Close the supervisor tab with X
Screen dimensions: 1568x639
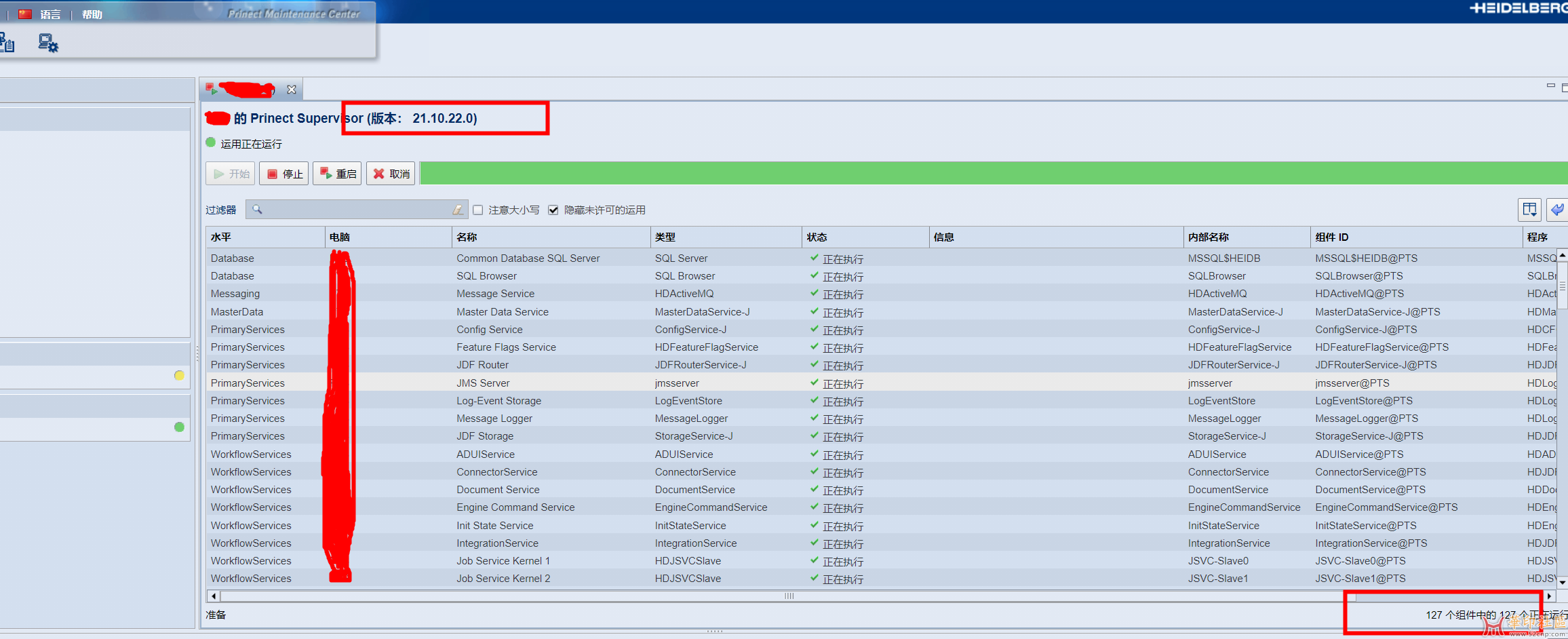click(x=292, y=90)
